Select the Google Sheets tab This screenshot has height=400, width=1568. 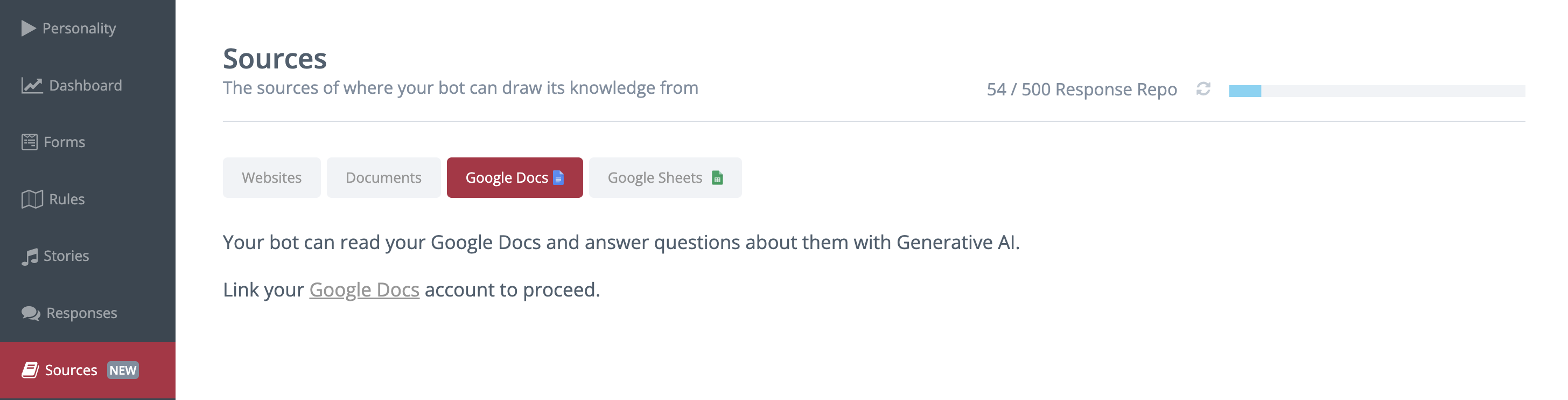point(654,177)
